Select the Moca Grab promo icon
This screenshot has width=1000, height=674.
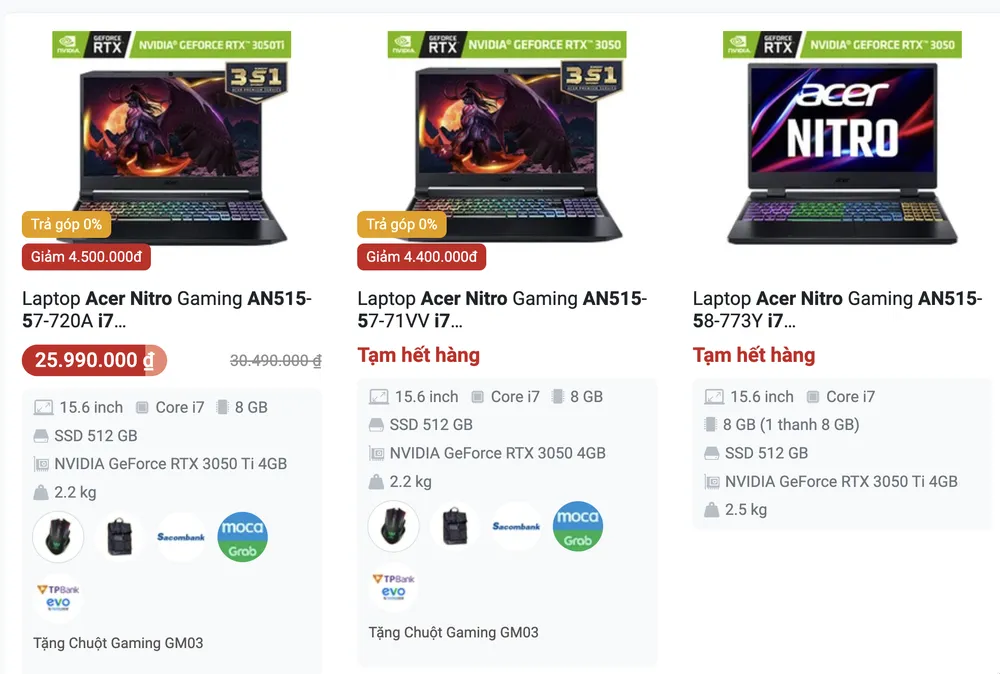(x=242, y=537)
